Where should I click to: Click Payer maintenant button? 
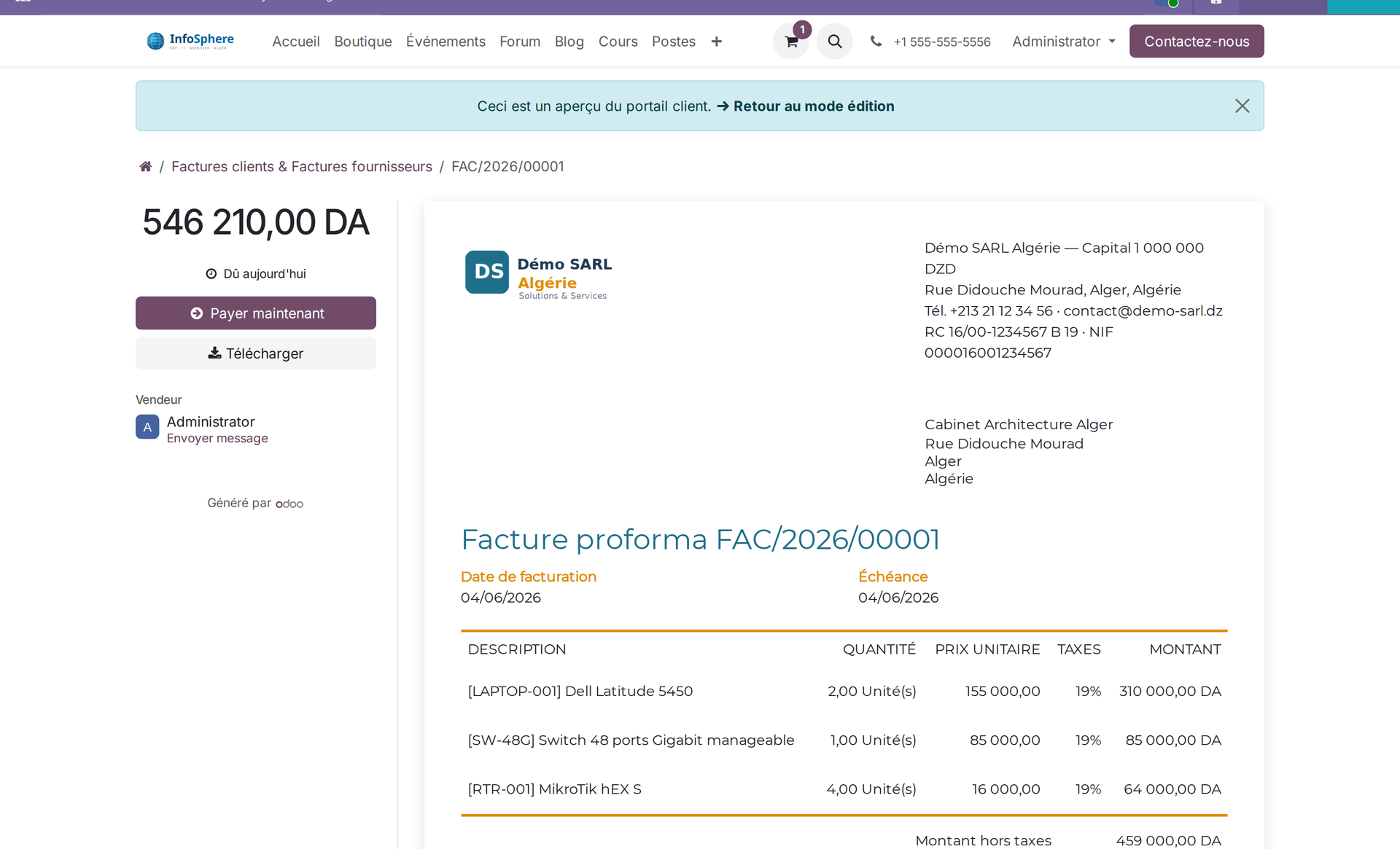(x=256, y=313)
